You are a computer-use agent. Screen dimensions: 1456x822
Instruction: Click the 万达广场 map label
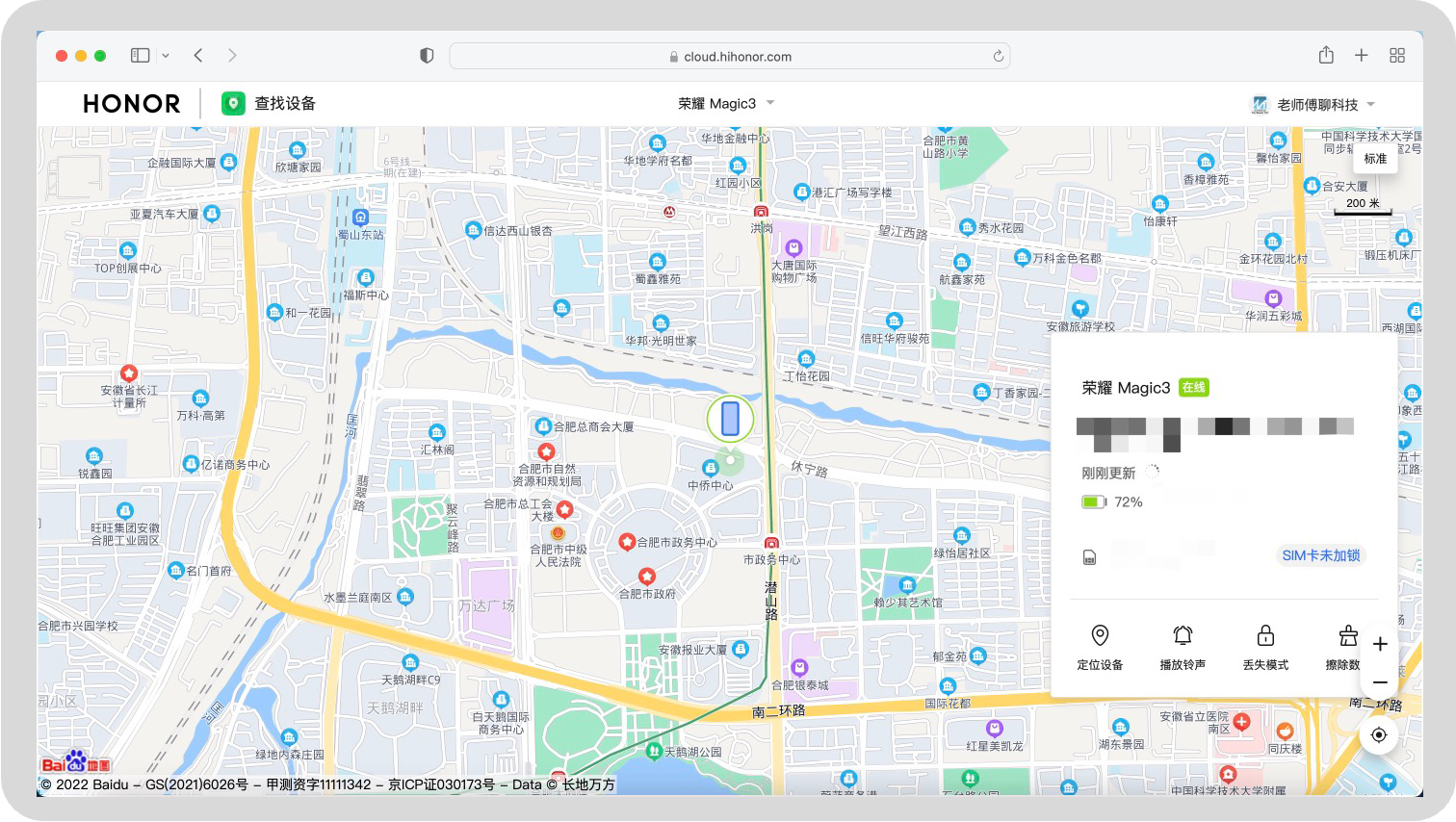point(486,605)
